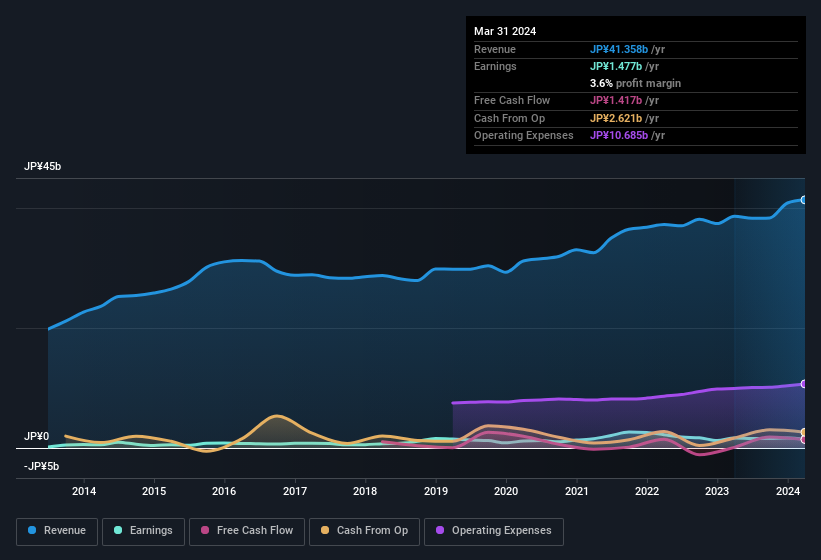This screenshot has height=560, width=821.
Task: Click the purple dot in Operating Expenses legend
Action: (441, 531)
